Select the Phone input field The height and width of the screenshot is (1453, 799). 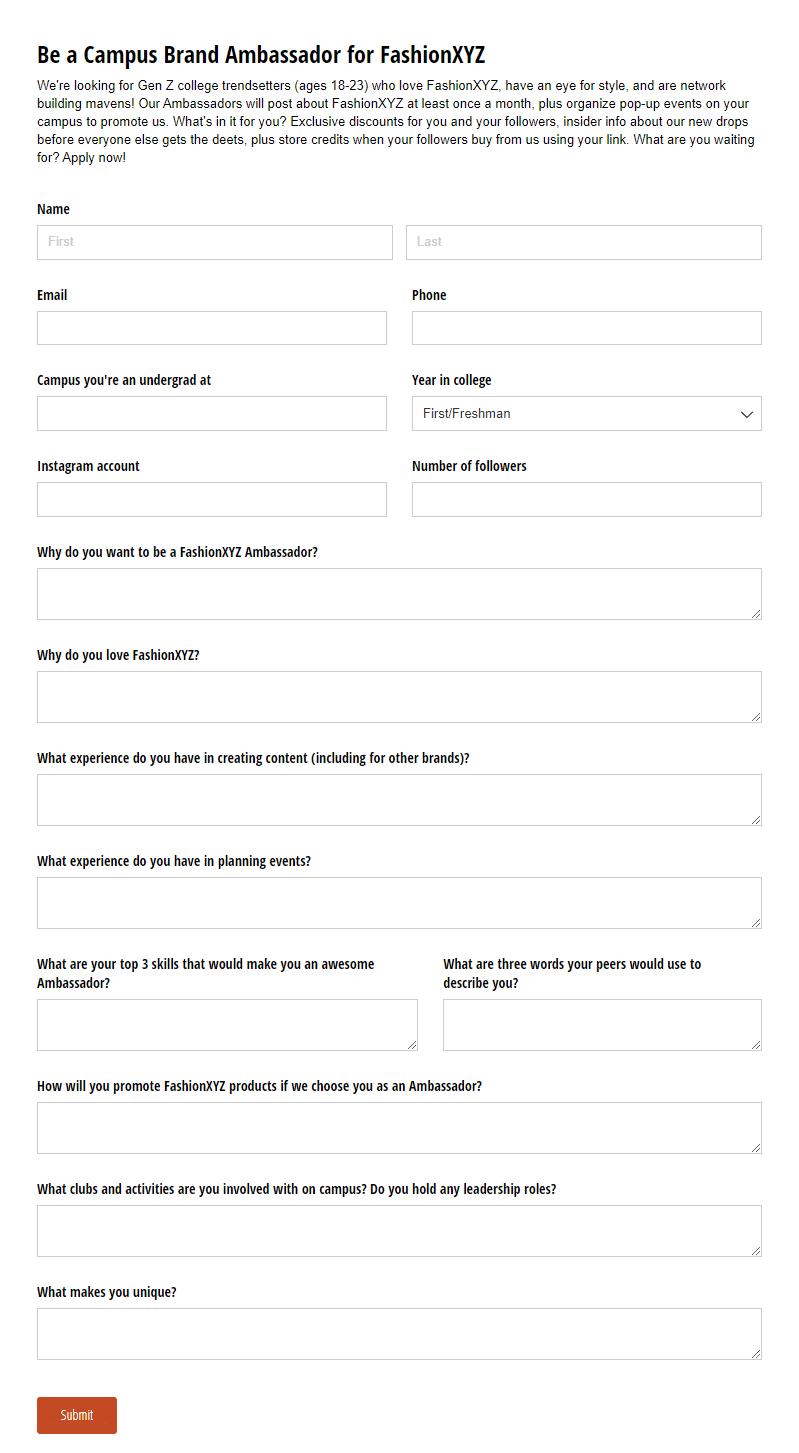587,328
